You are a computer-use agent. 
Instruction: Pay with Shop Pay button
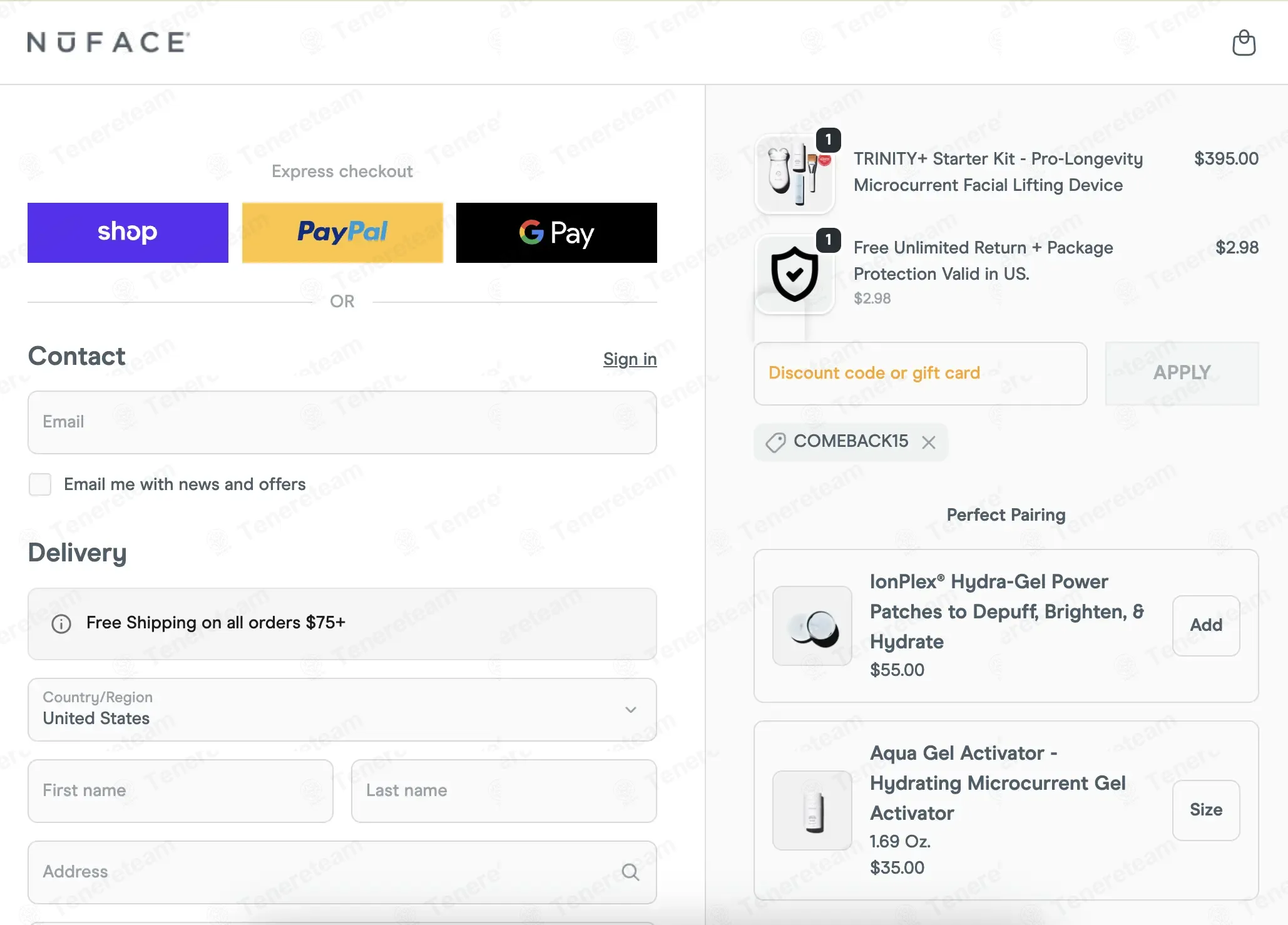pos(128,233)
